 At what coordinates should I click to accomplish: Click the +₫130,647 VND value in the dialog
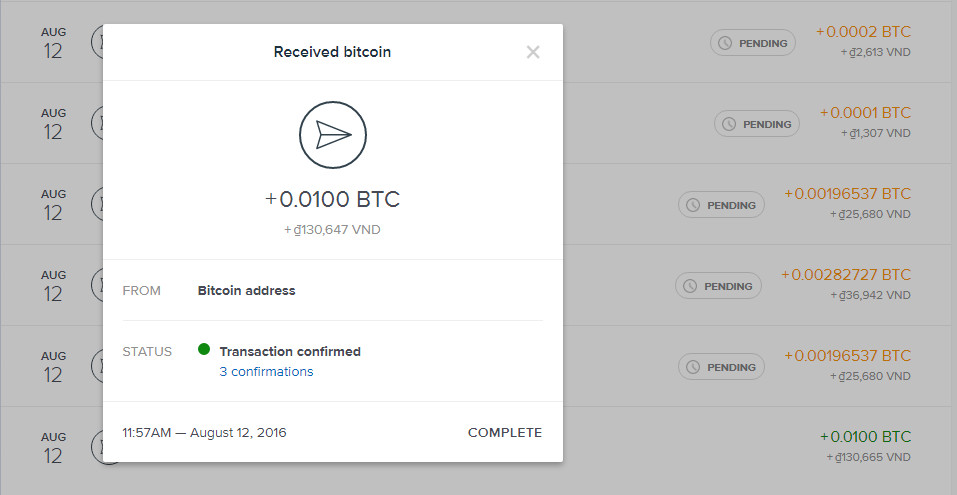(332, 230)
